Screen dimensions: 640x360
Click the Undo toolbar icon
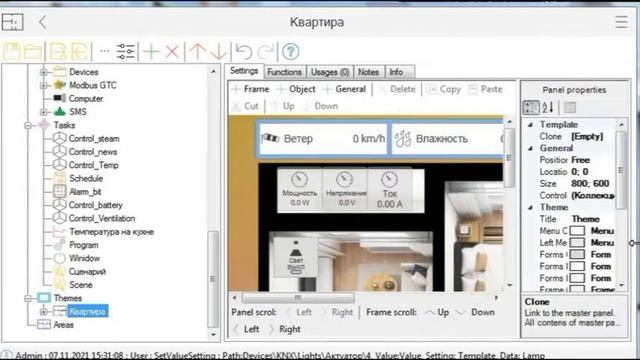[x=244, y=51]
